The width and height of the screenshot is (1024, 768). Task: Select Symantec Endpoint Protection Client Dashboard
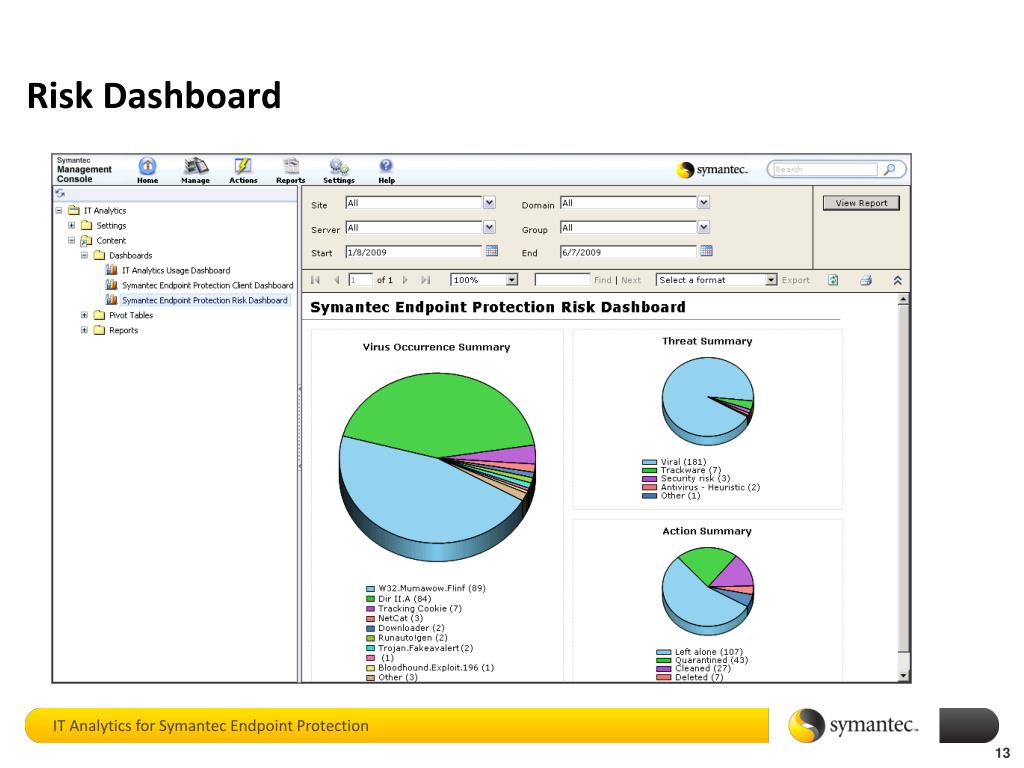(x=208, y=285)
